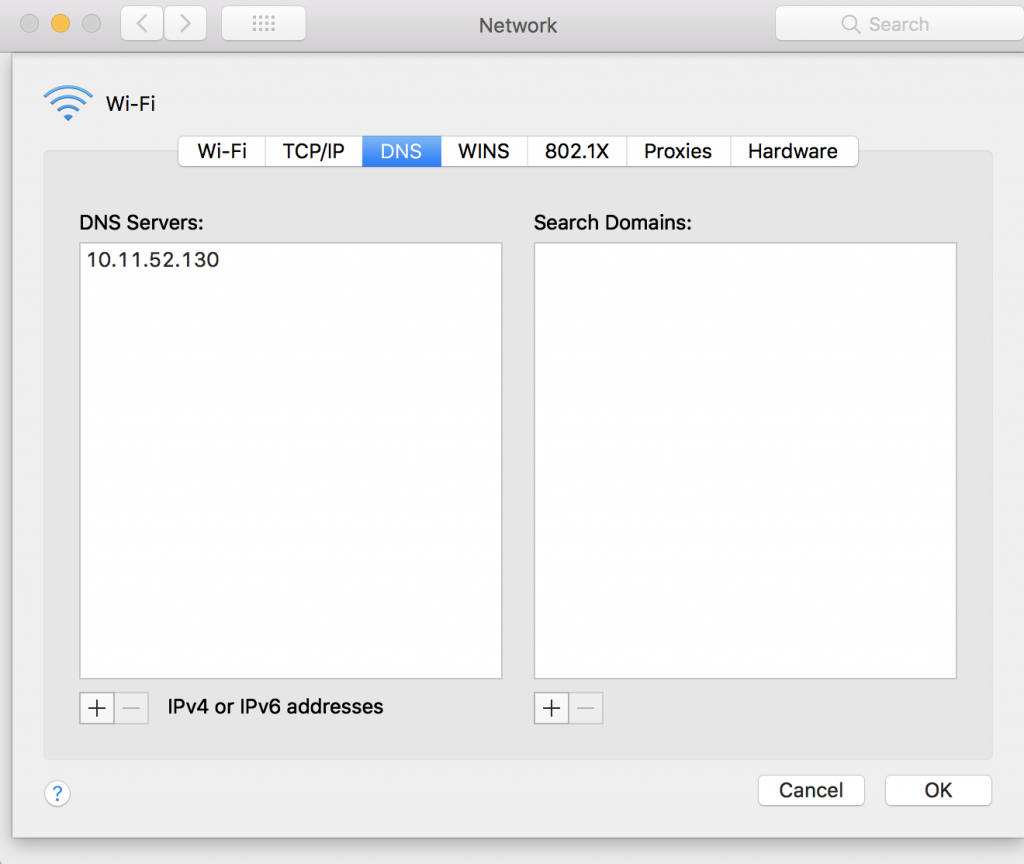Add a DNS server with plus button

point(97,709)
